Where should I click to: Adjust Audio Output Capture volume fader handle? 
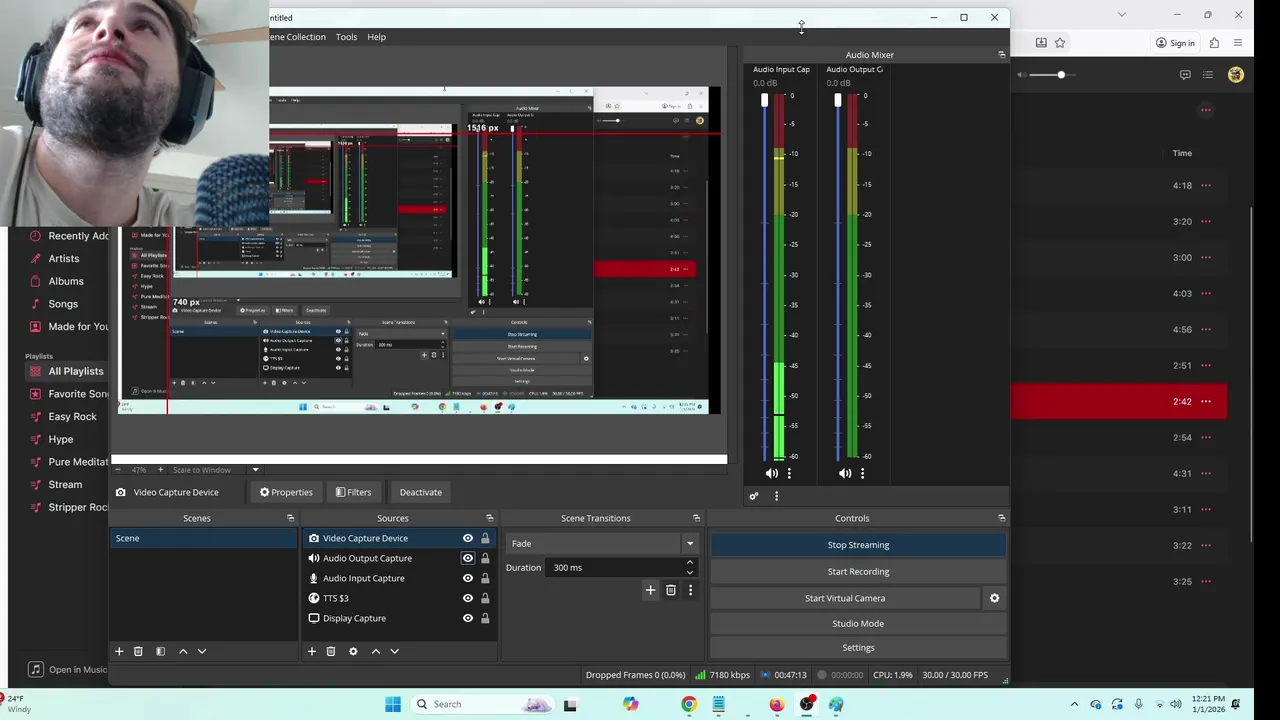(x=838, y=100)
